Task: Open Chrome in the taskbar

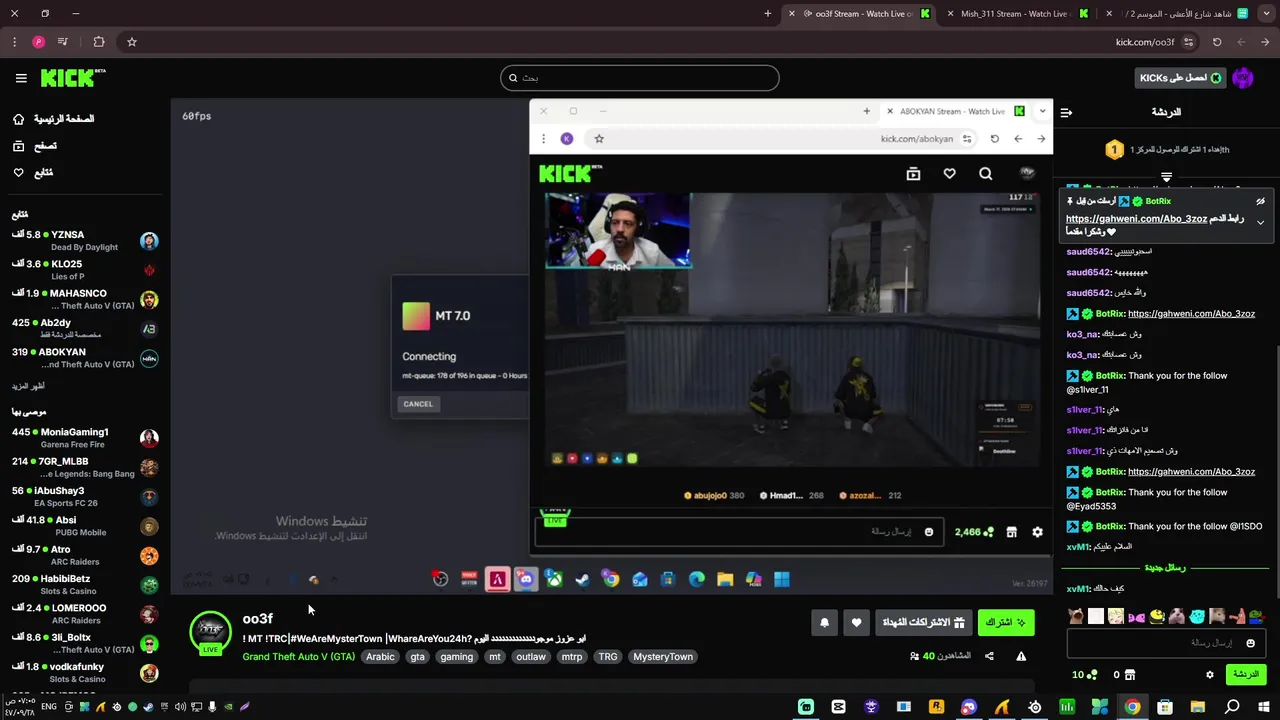Action: 1132,707
